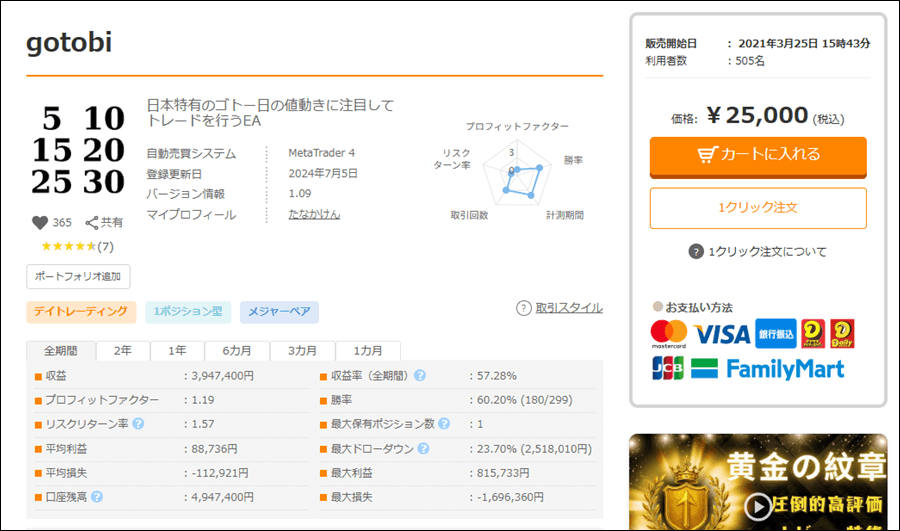
Task: Click the 1クリック注文 button
Action: click(758, 208)
